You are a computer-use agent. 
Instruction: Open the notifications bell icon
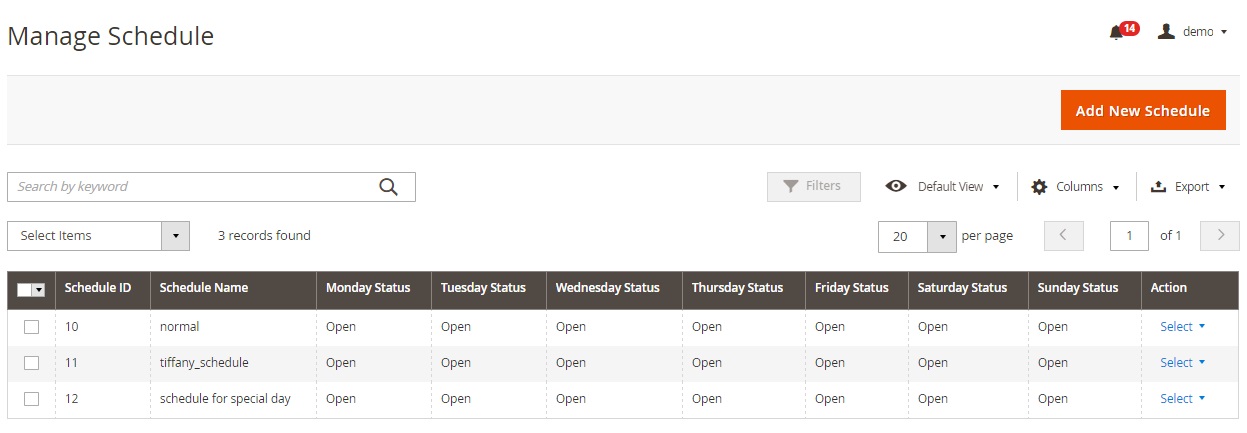coord(1116,32)
